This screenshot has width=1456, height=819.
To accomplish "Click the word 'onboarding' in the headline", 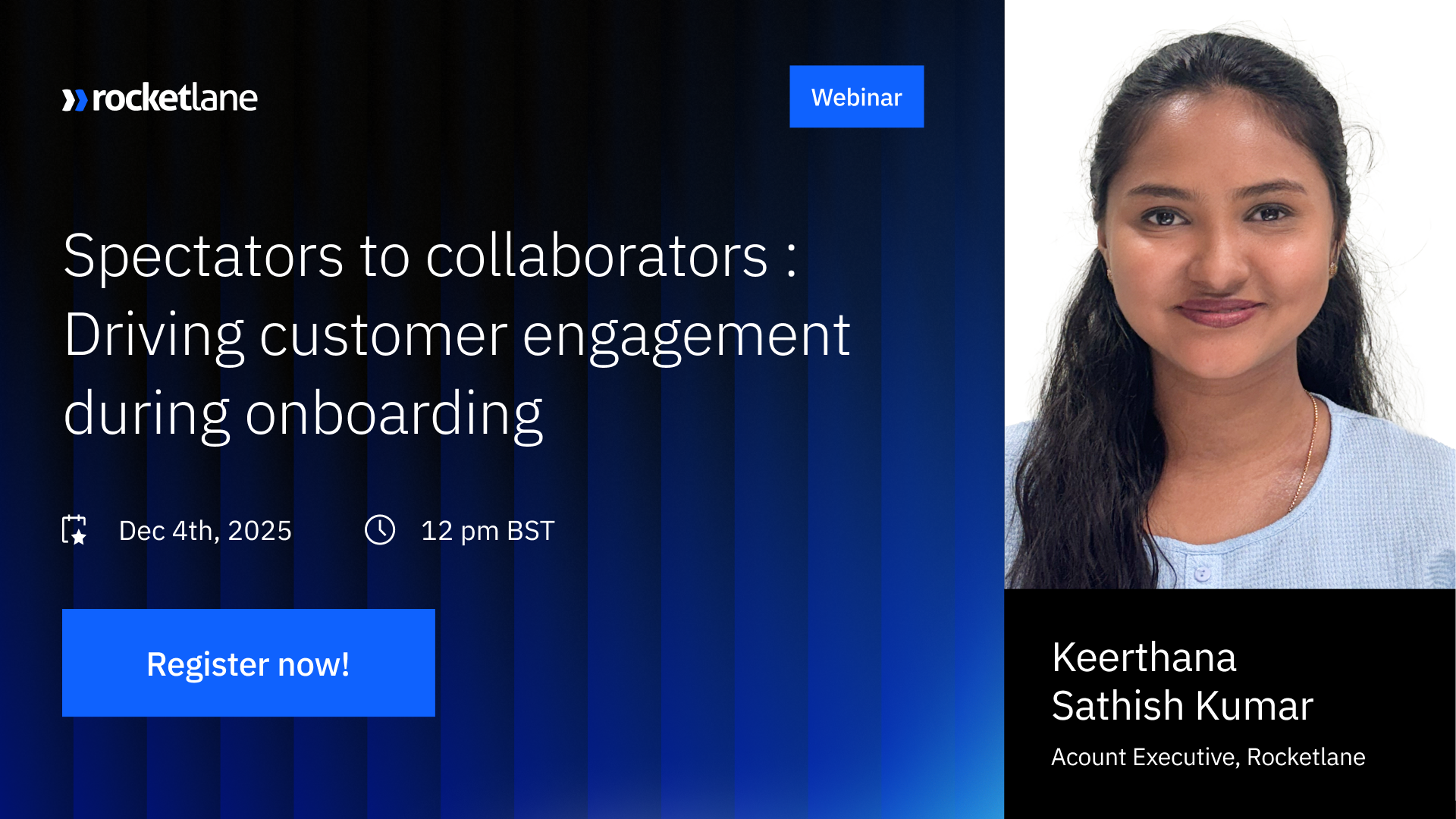I will point(394,414).
